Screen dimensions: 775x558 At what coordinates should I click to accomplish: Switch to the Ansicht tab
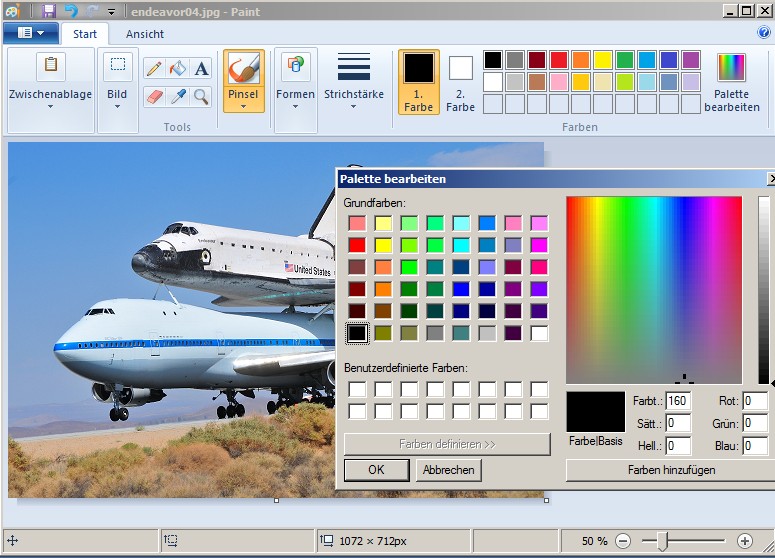(145, 33)
